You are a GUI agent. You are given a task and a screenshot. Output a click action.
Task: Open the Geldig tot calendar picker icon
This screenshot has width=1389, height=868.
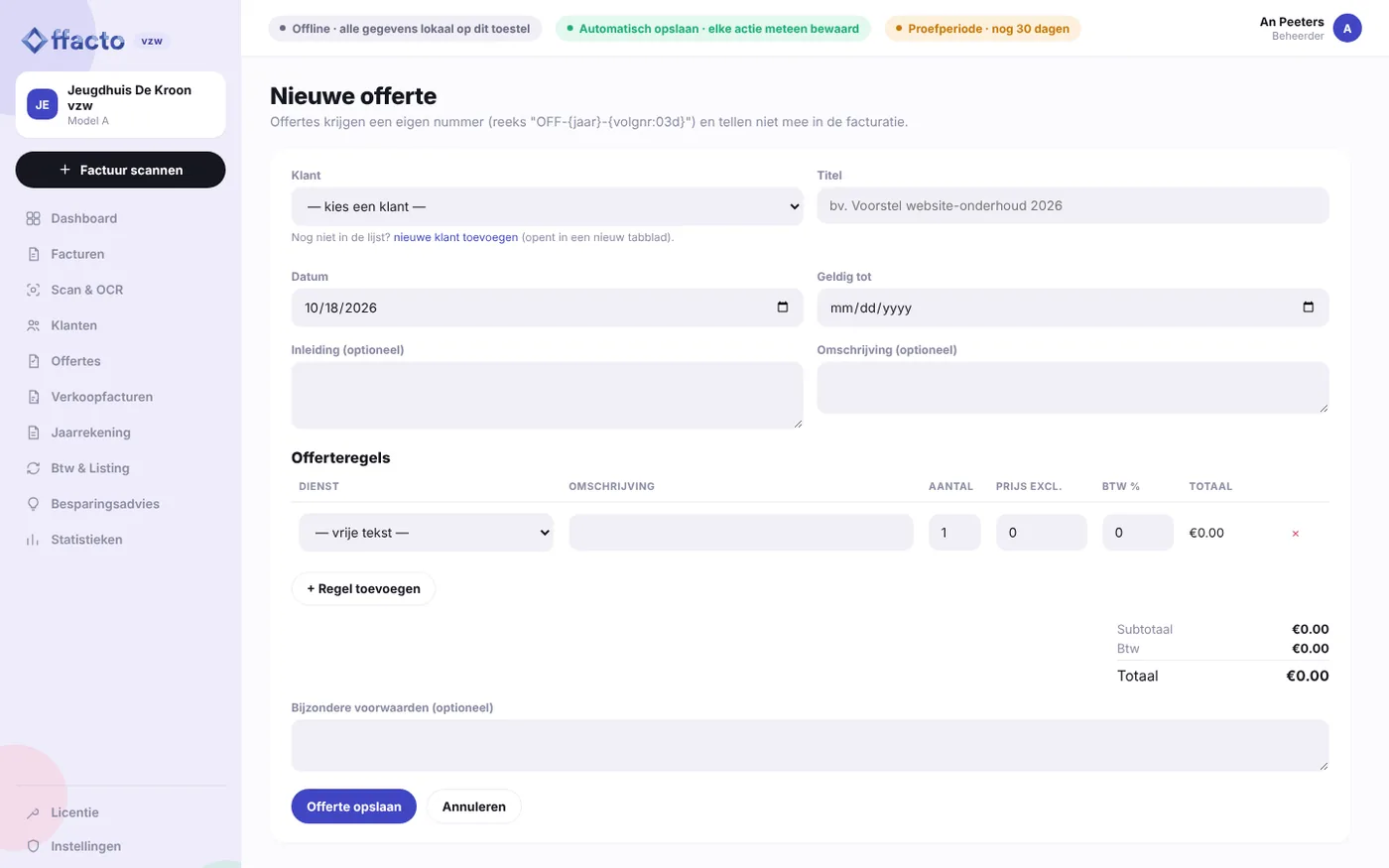(x=1309, y=308)
